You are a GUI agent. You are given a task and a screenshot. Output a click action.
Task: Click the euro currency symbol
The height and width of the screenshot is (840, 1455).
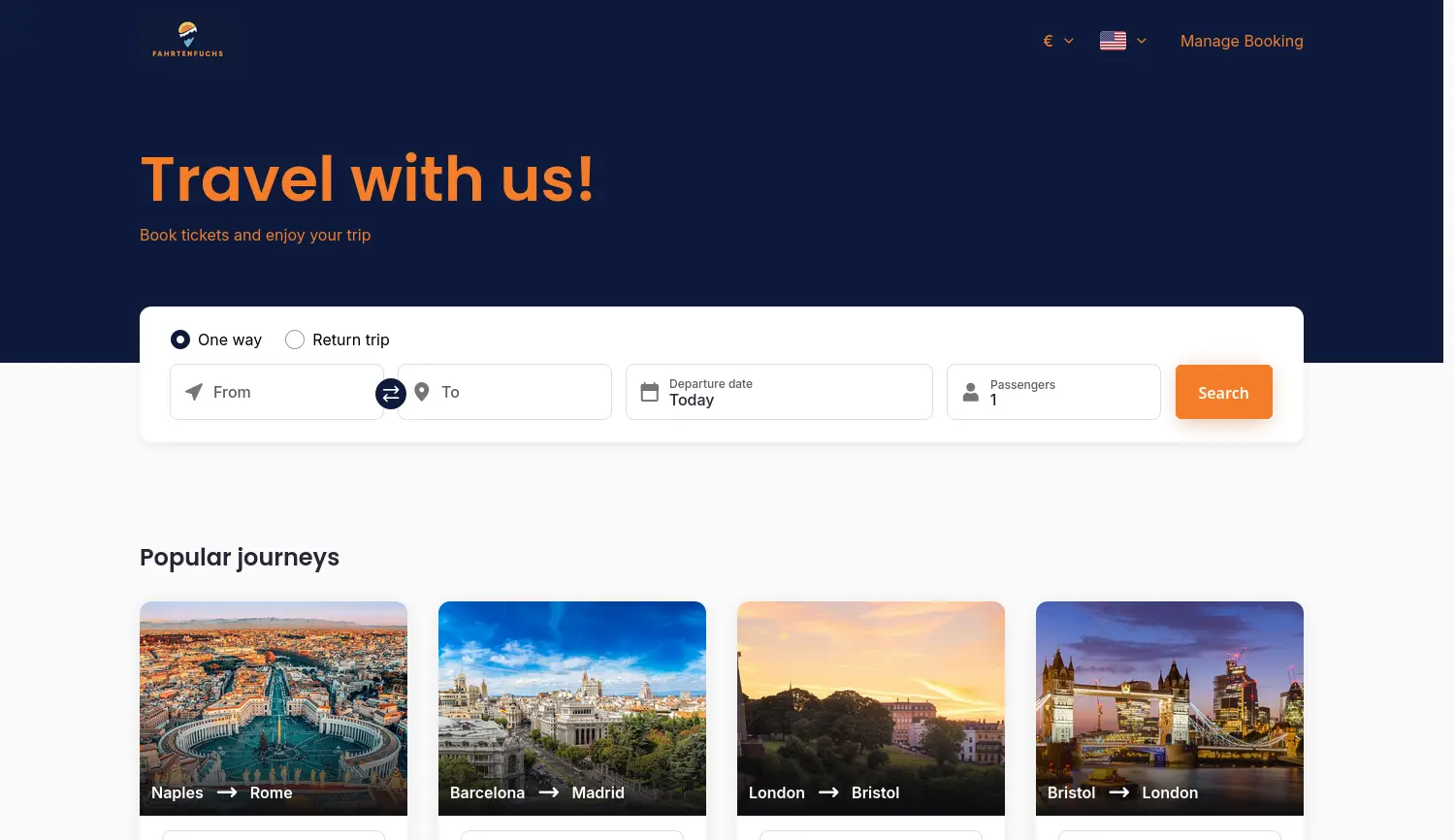1048,41
